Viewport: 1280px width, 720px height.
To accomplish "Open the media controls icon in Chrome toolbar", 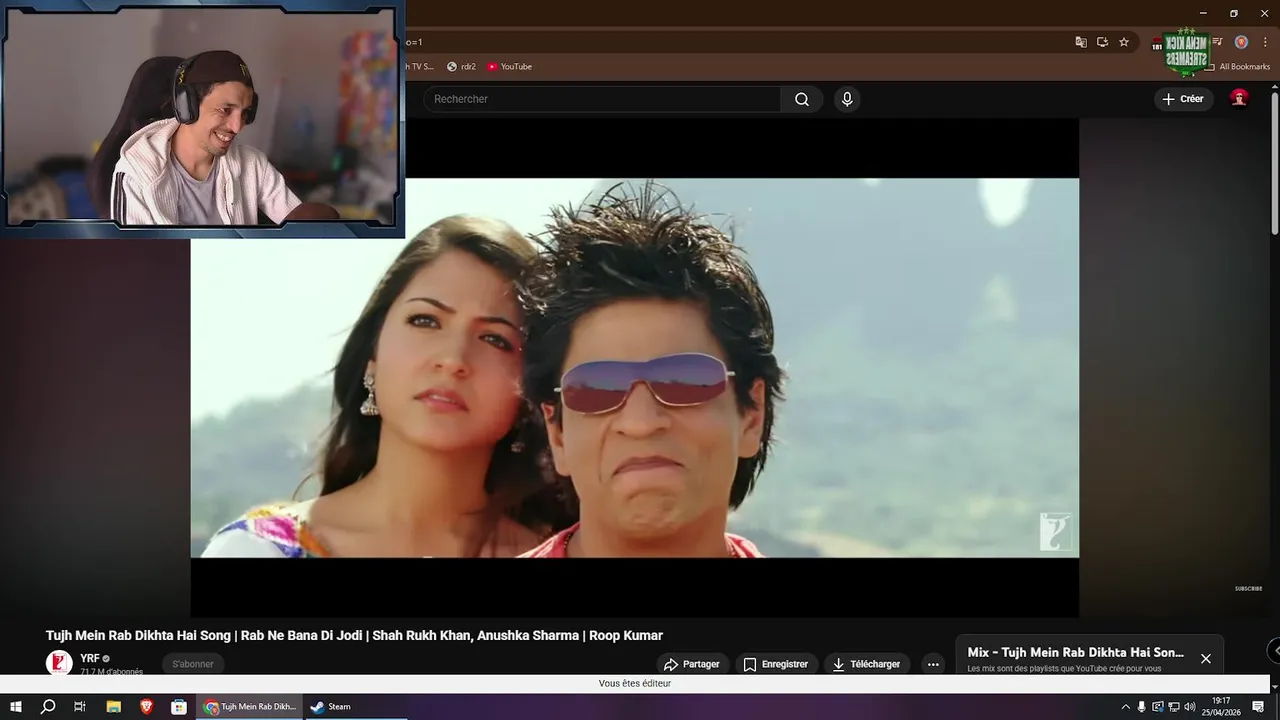I will click(1217, 42).
